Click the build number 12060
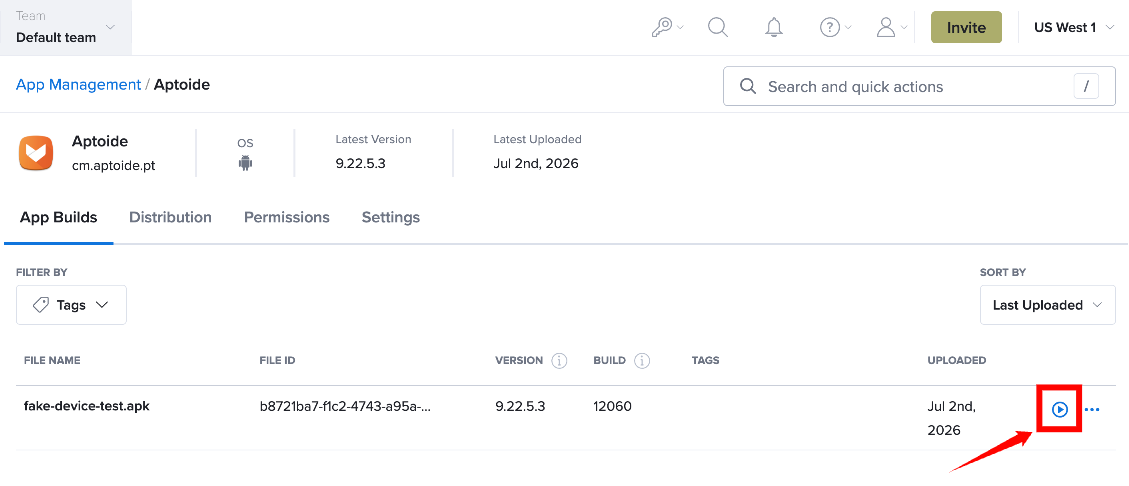Screen dimensions: 1129x486 pyautogui.click(x=613, y=406)
